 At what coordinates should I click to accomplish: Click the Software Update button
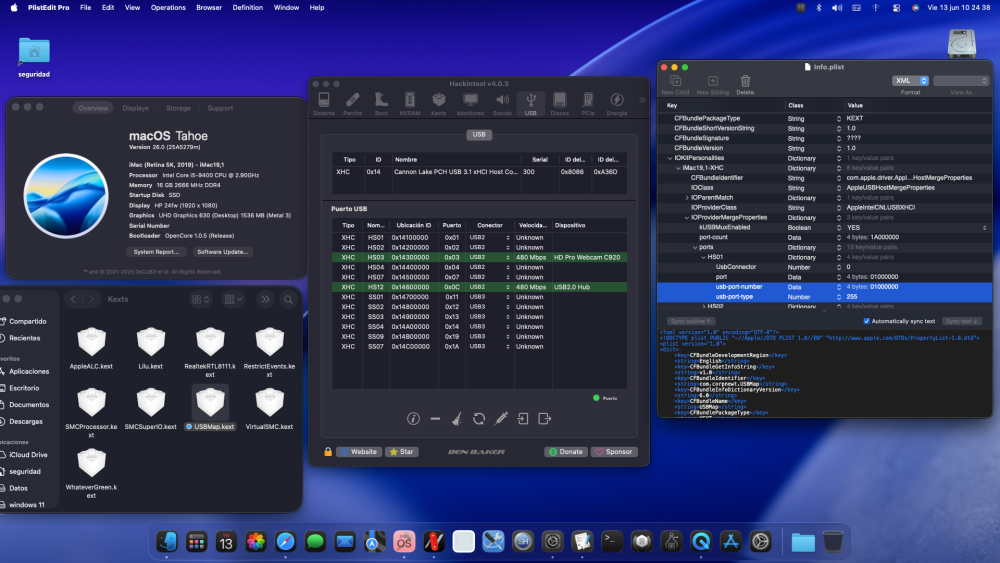pos(223,252)
